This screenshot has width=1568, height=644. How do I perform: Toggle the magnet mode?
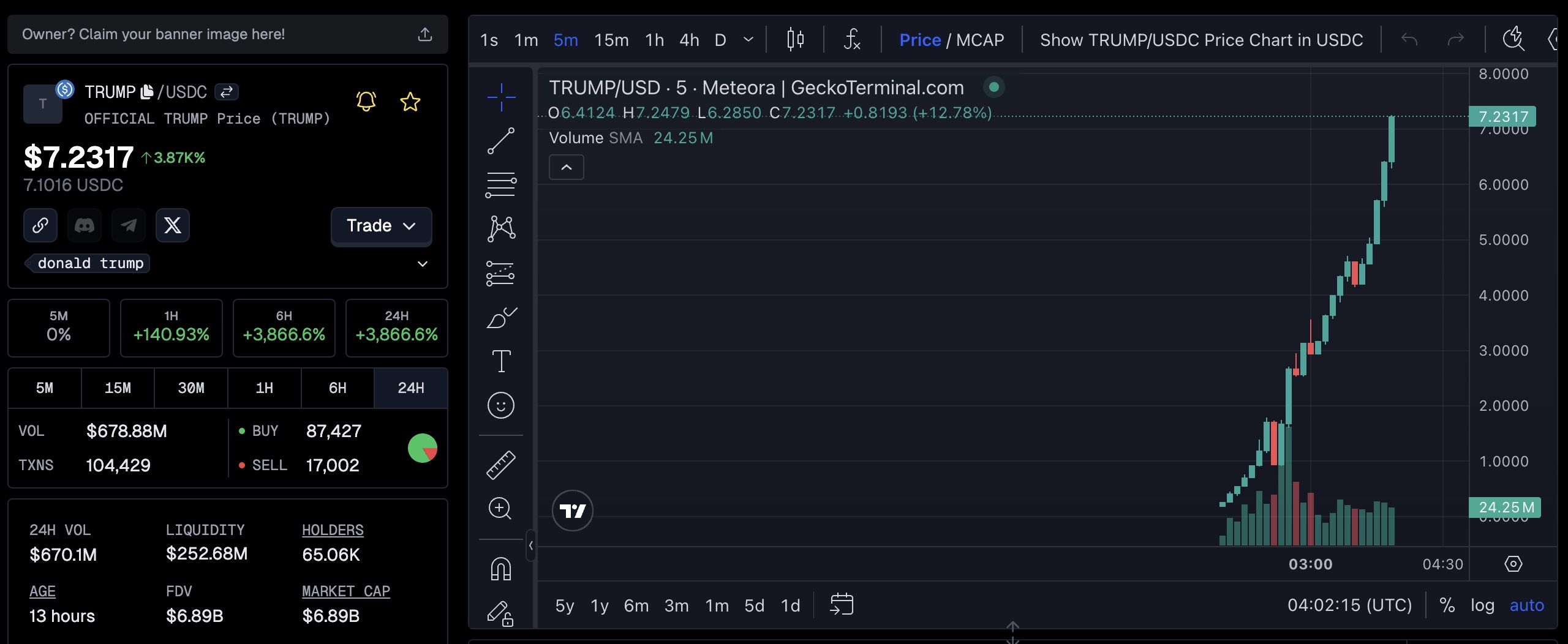click(501, 569)
